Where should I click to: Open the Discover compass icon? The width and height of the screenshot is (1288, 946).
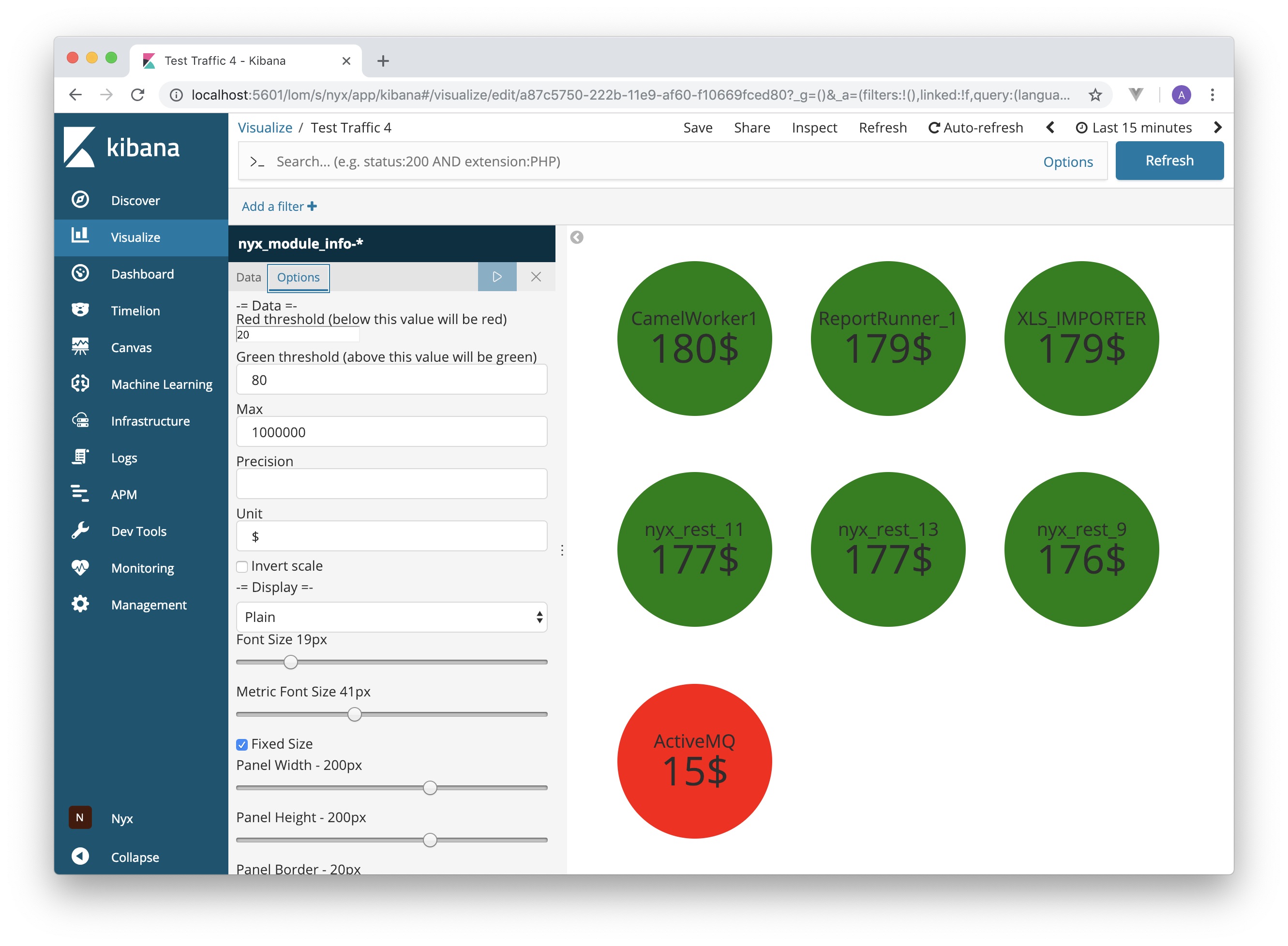(x=80, y=200)
